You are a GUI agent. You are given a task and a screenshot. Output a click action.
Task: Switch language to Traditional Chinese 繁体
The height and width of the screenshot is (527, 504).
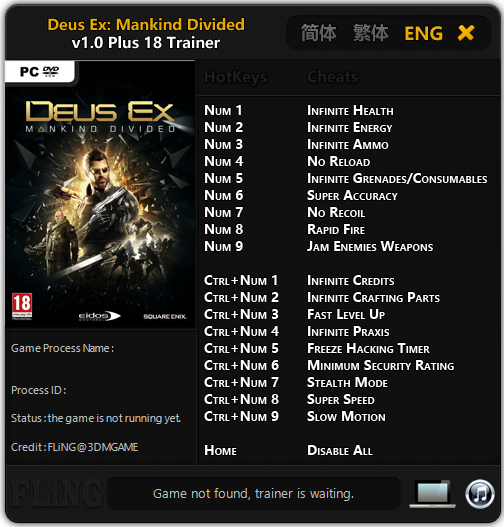pyautogui.click(x=371, y=33)
